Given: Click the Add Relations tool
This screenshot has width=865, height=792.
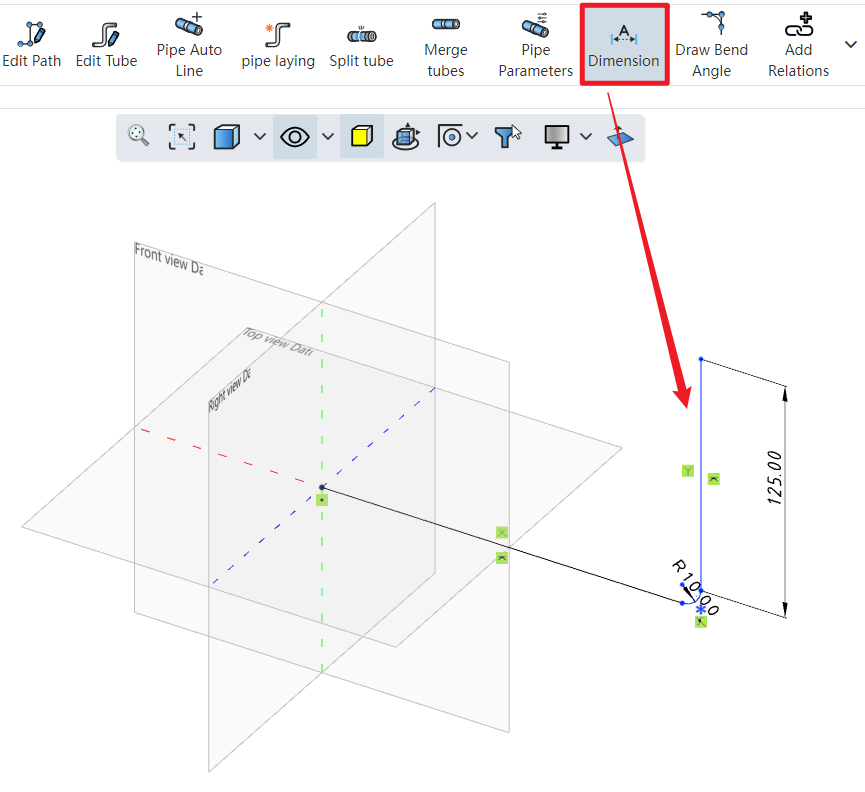Looking at the screenshot, I should 798,45.
